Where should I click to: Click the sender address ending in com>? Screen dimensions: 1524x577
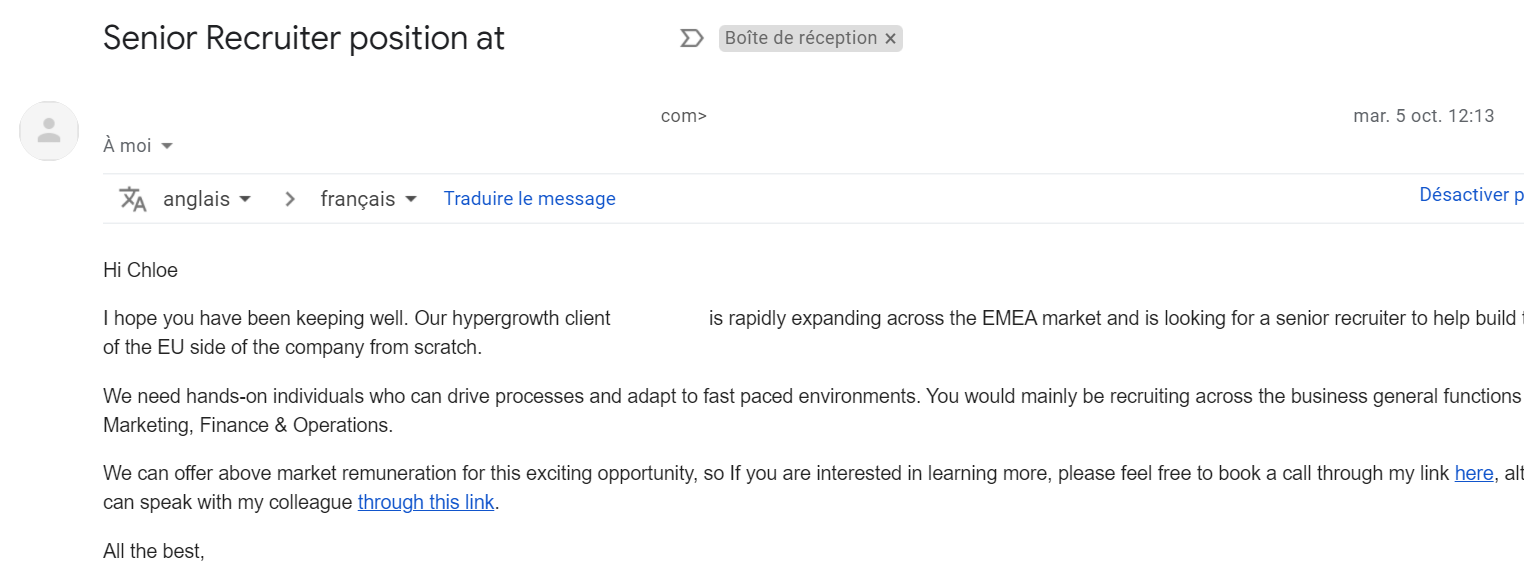coord(684,116)
